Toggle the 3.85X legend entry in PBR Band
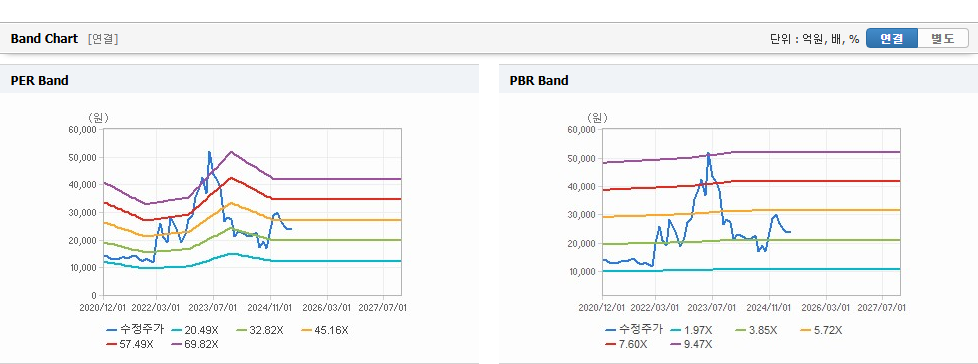The width and height of the screenshot is (978, 364). 755,330
